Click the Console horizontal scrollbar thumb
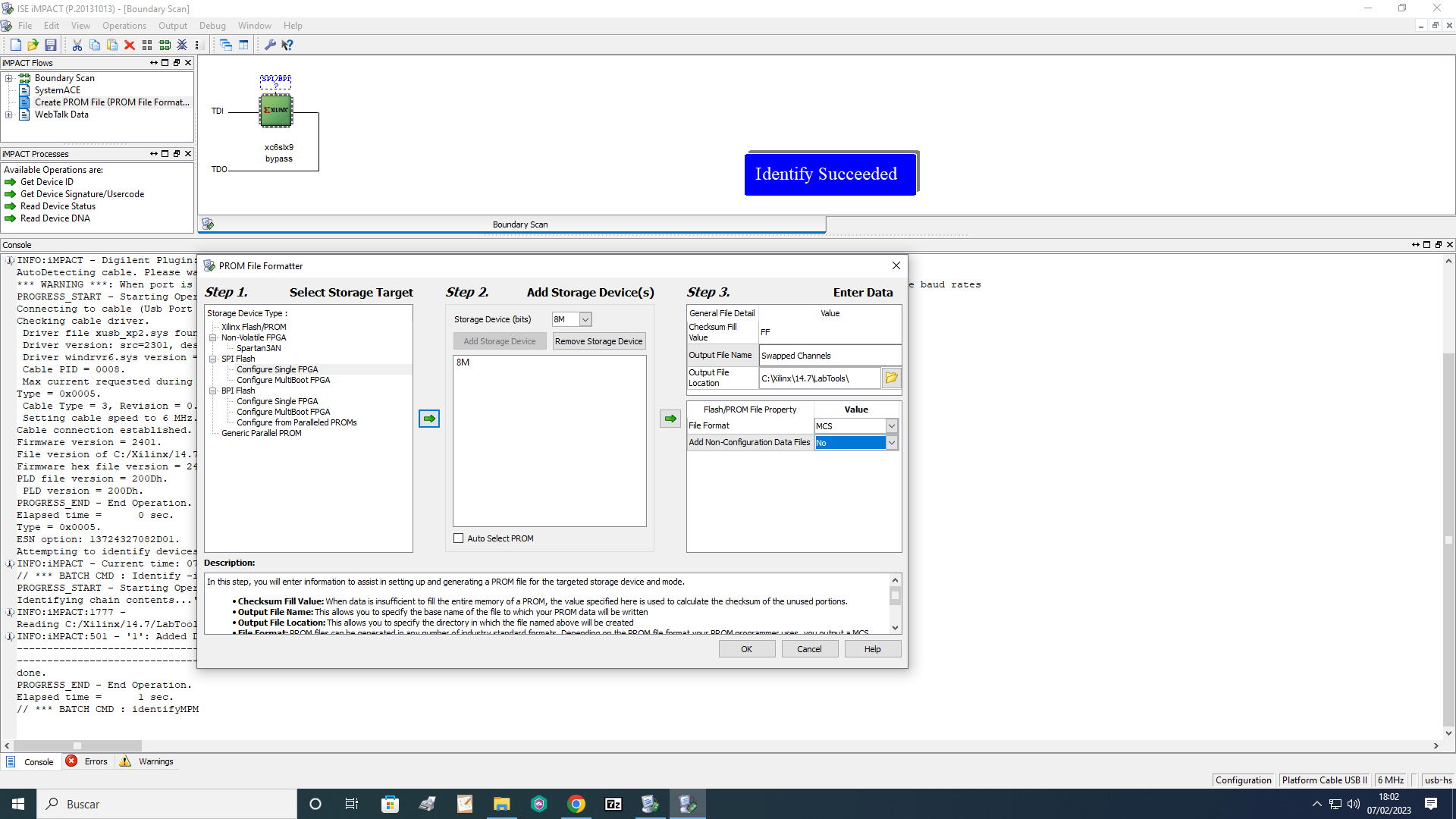The height and width of the screenshot is (819, 1456). [78, 746]
